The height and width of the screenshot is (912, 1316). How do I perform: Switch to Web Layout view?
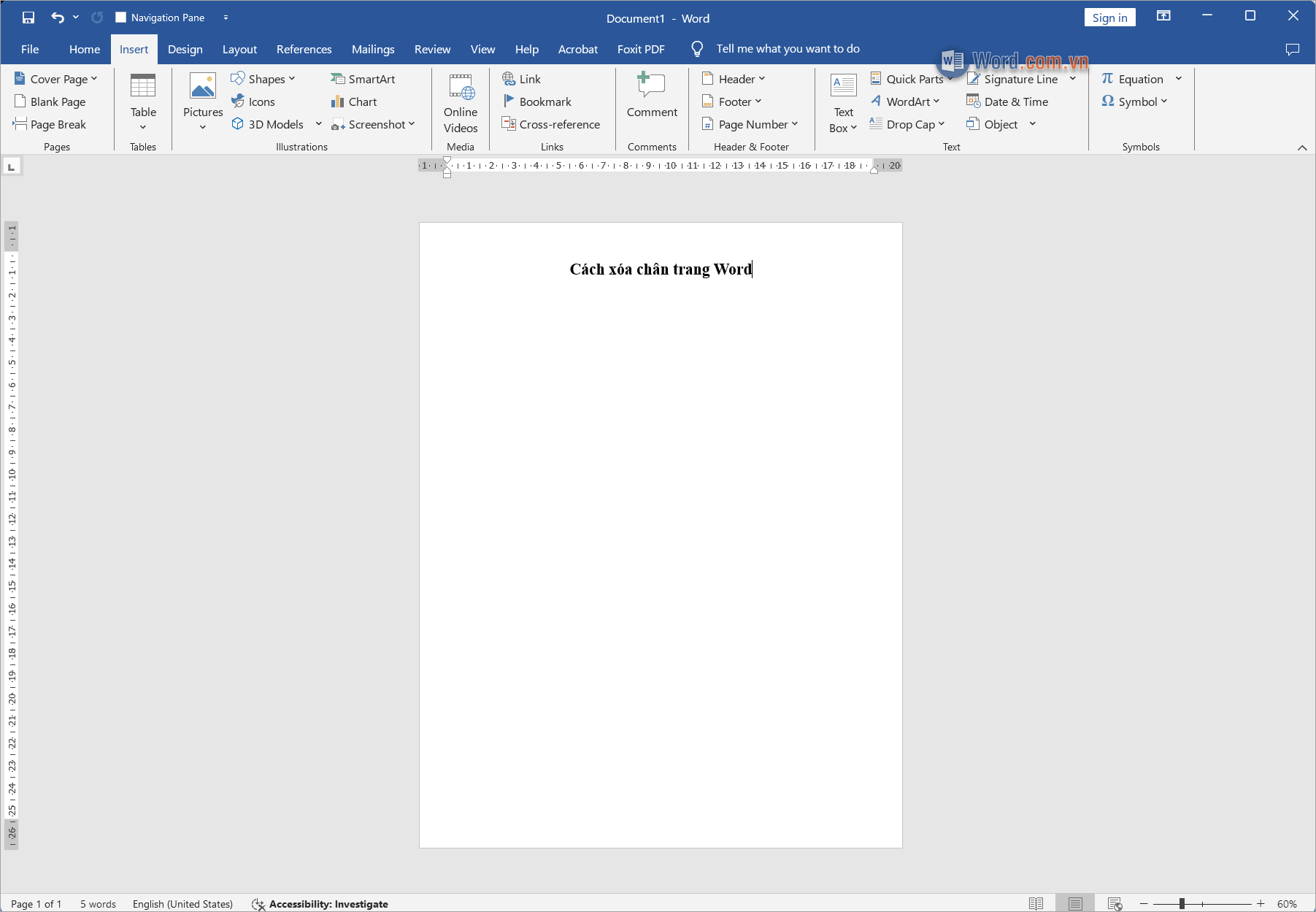(1115, 903)
